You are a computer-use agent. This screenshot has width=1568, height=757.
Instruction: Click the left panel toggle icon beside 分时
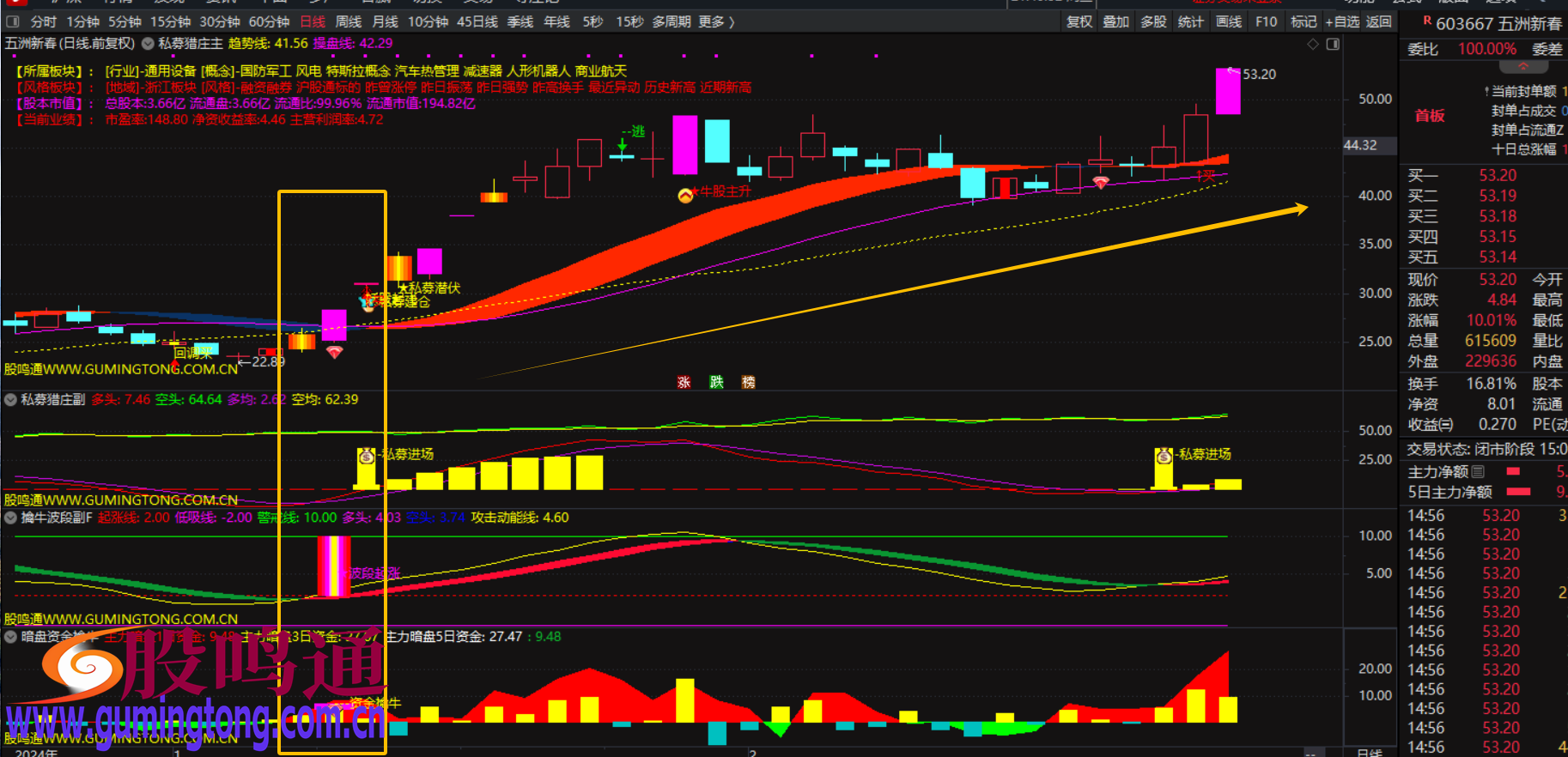[13, 21]
